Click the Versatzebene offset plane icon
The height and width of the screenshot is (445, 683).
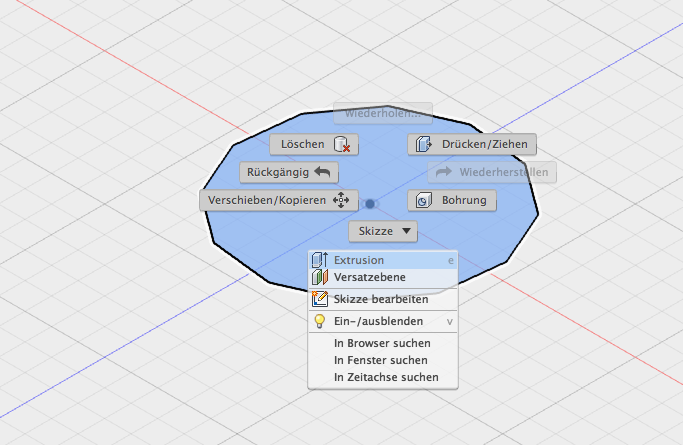coord(320,277)
